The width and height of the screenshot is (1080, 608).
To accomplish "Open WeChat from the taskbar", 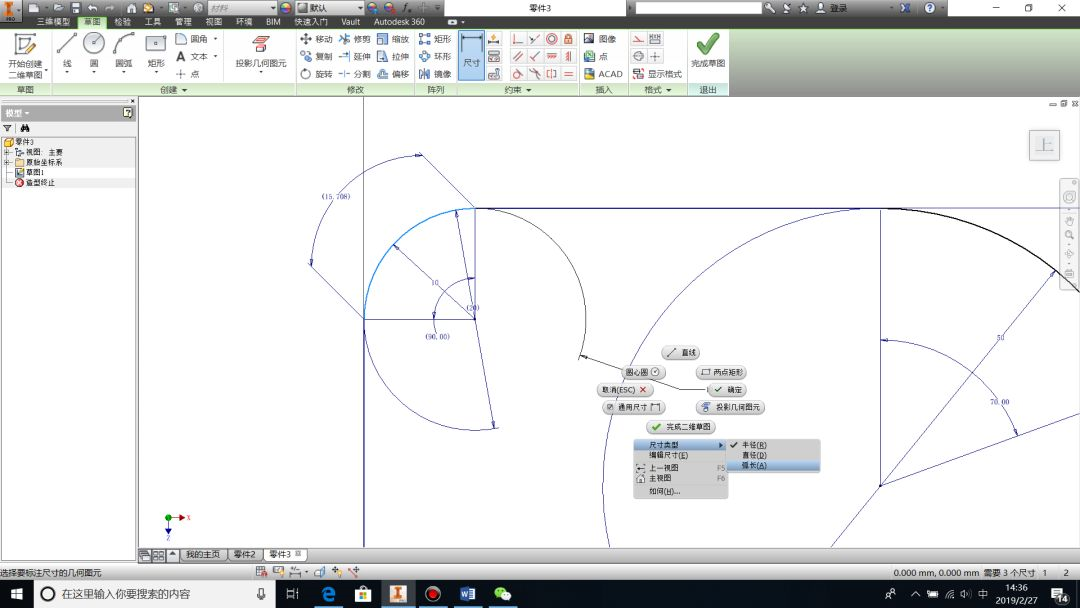I will (503, 594).
